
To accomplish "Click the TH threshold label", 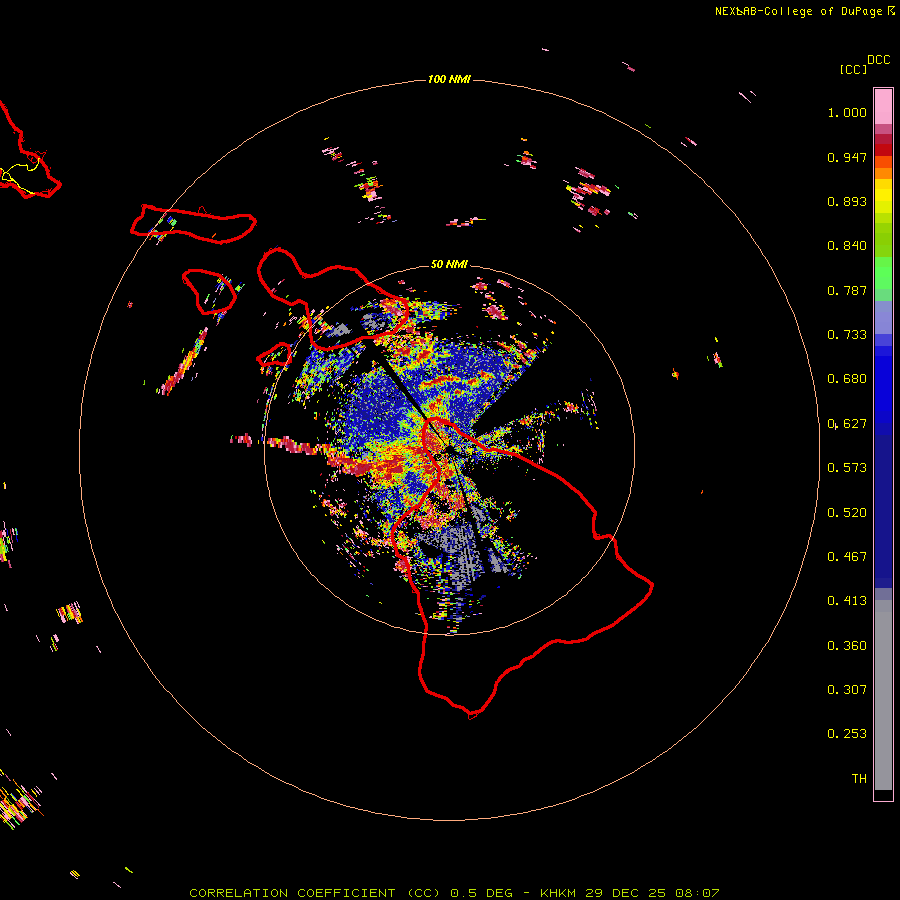I will tap(859, 779).
